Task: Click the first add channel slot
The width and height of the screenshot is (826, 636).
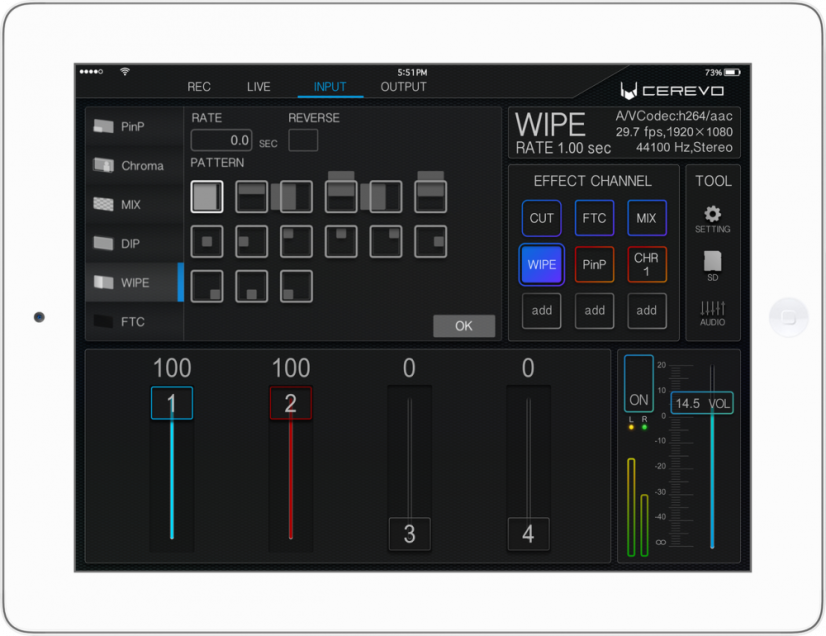Action: [542, 310]
